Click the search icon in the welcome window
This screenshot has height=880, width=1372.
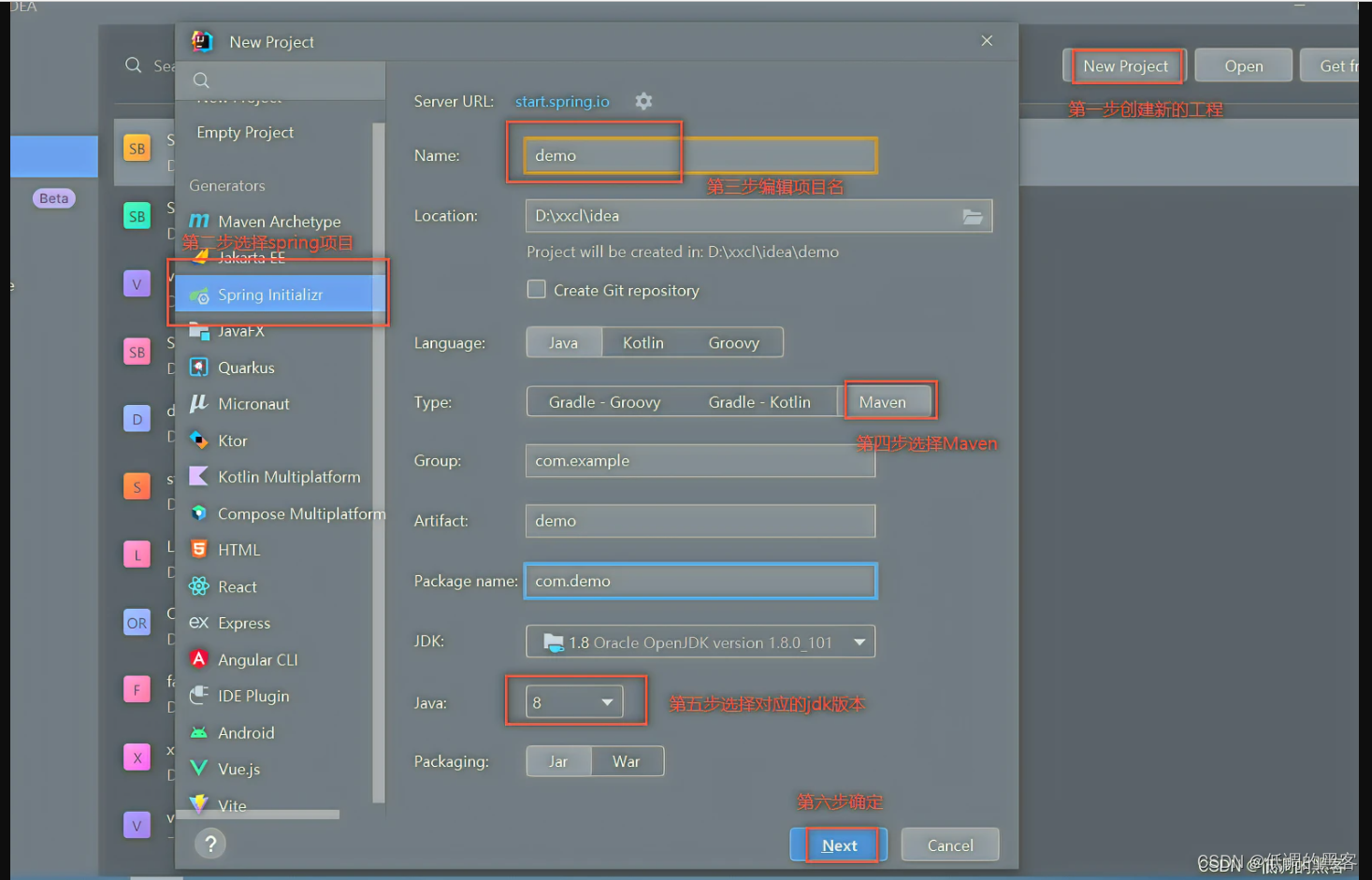(134, 65)
